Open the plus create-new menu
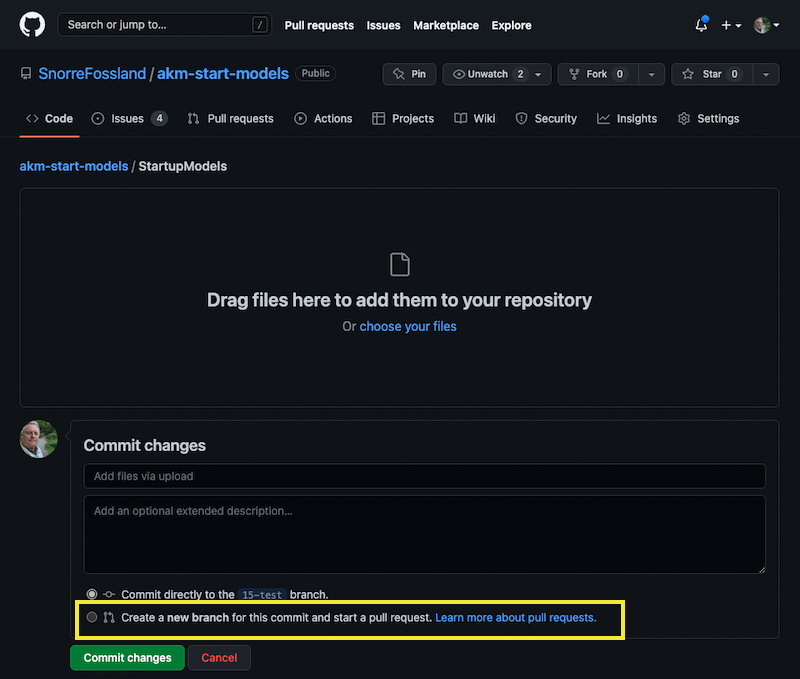The height and width of the screenshot is (679, 800). [x=731, y=25]
